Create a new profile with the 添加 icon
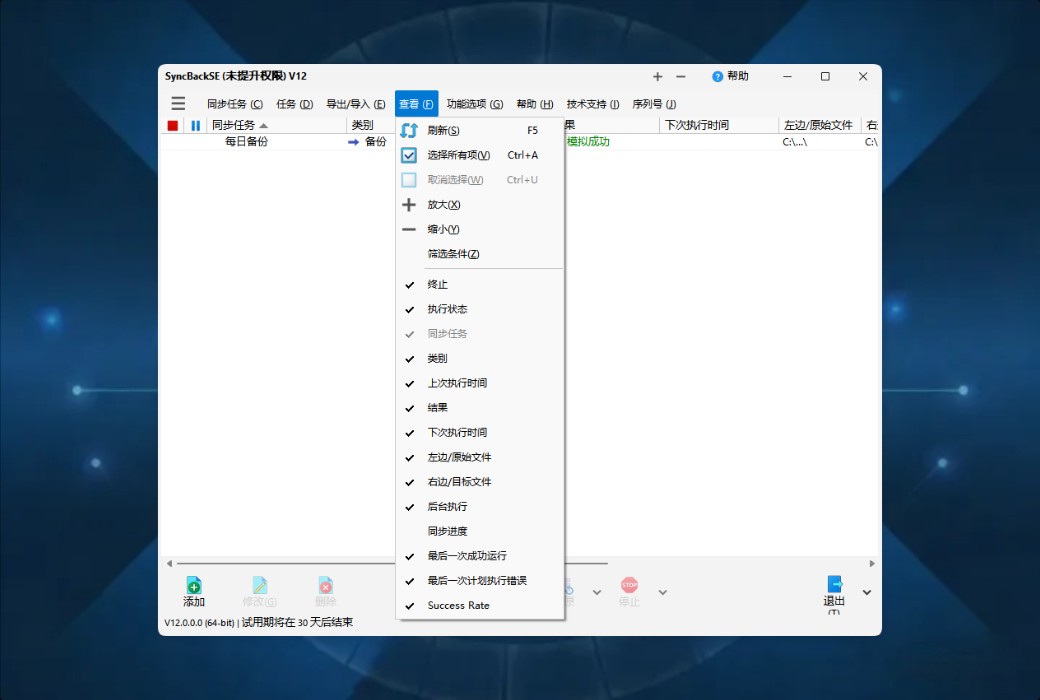This screenshot has width=1040, height=700. 193,591
